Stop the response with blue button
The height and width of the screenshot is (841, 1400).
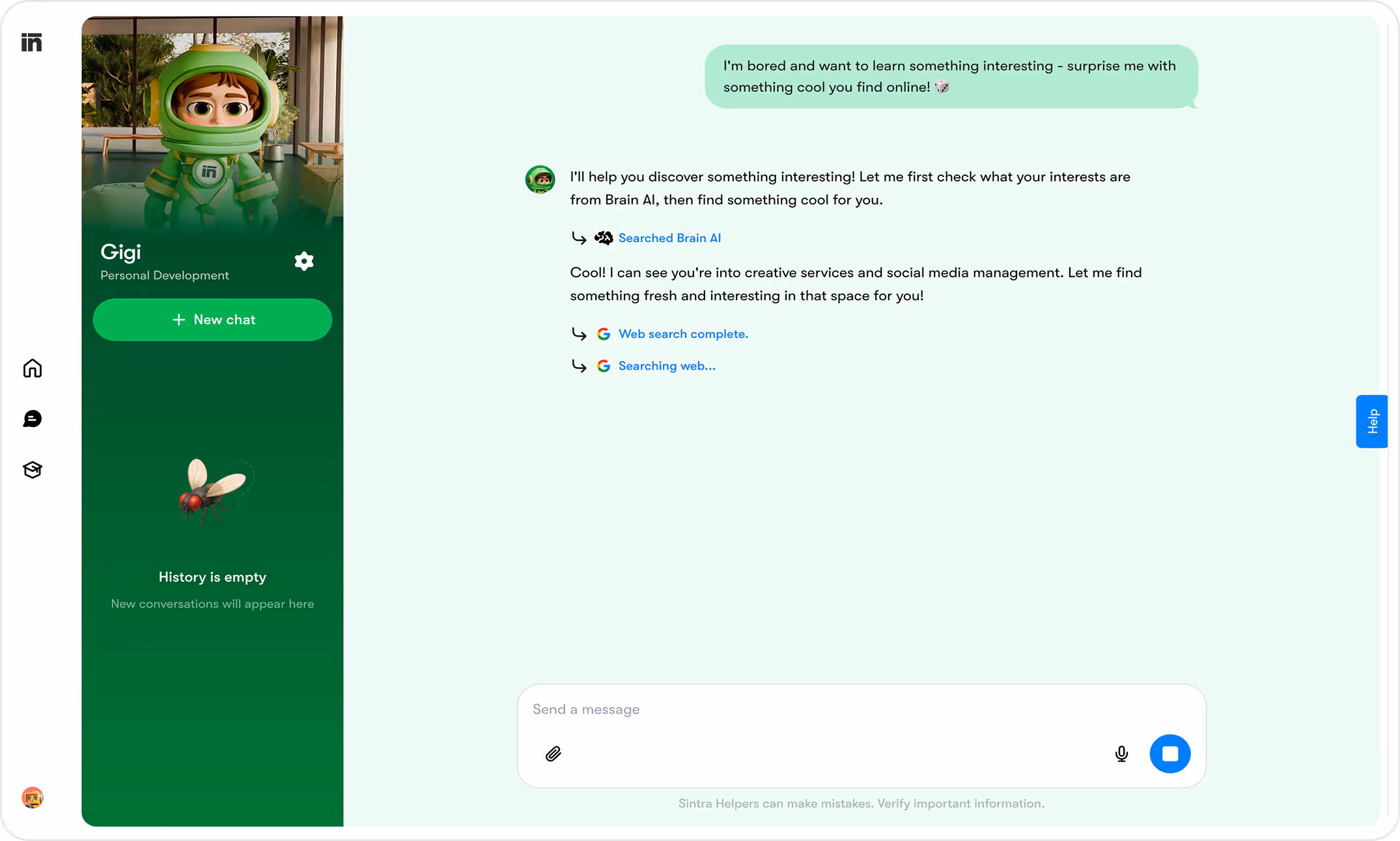(x=1169, y=754)
